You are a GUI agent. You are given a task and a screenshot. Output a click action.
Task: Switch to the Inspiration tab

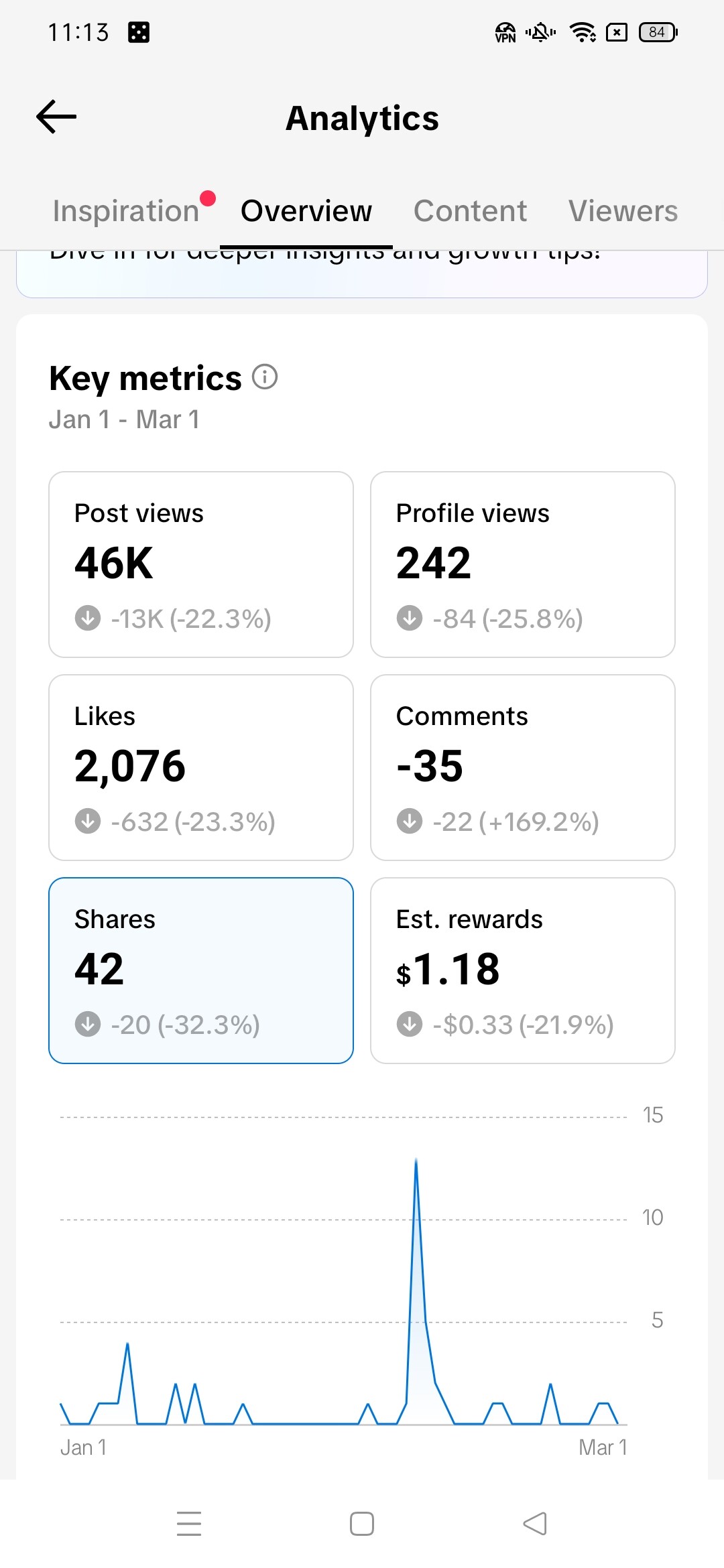[x=126, y=211]
